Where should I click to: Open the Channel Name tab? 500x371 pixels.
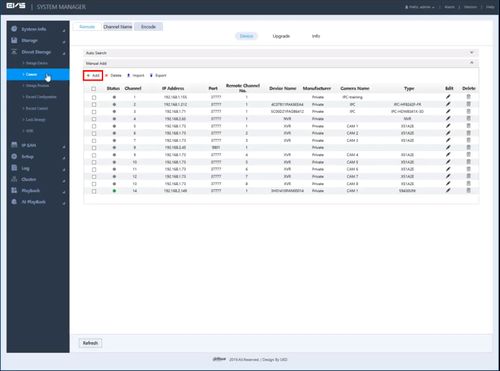tap(118, 27)
